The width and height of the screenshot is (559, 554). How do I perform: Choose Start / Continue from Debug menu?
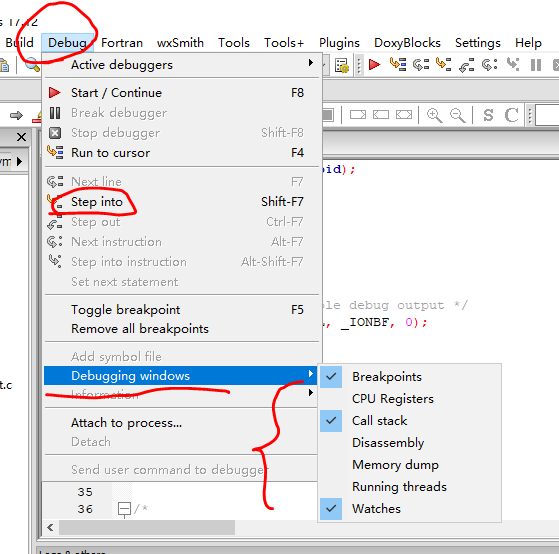181,93
